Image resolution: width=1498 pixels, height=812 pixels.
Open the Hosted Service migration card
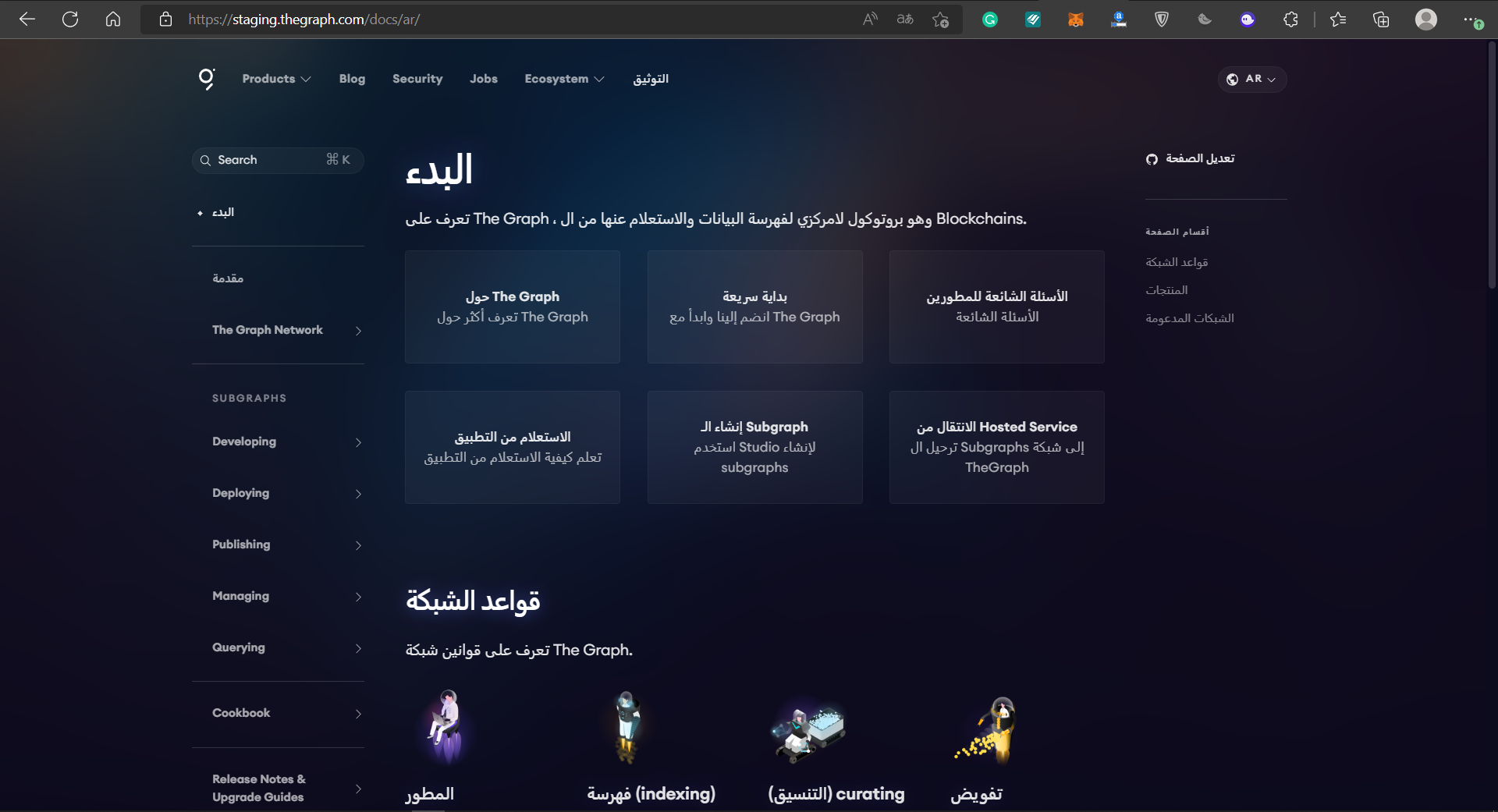tap(996, 447)
